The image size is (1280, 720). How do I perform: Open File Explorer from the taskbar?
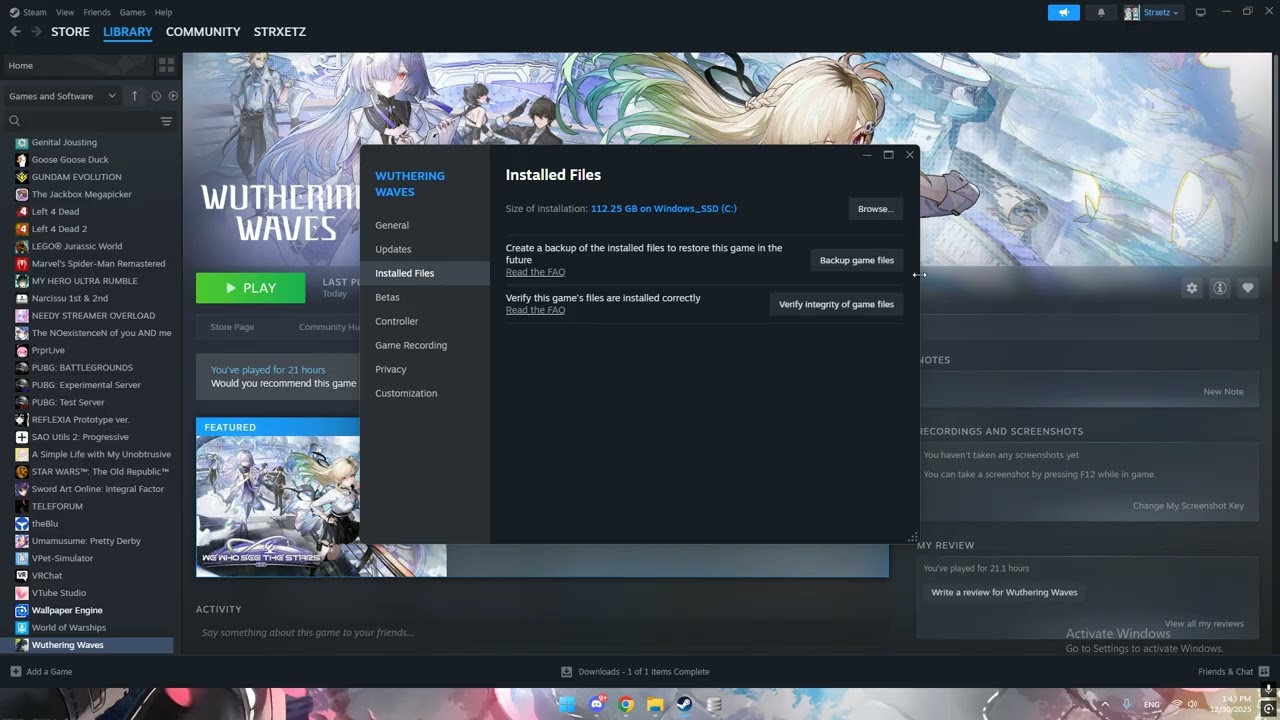click(x=655, y=704)
